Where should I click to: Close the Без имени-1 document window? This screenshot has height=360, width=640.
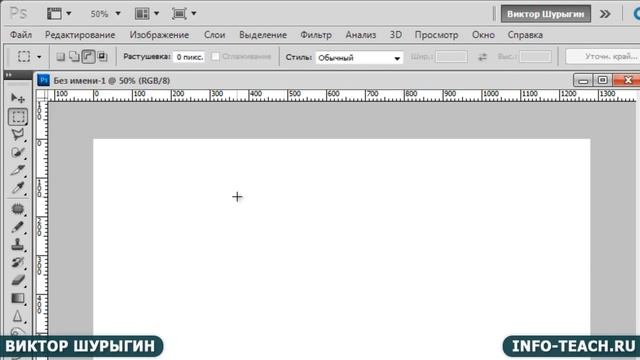[x=628, y=80]
